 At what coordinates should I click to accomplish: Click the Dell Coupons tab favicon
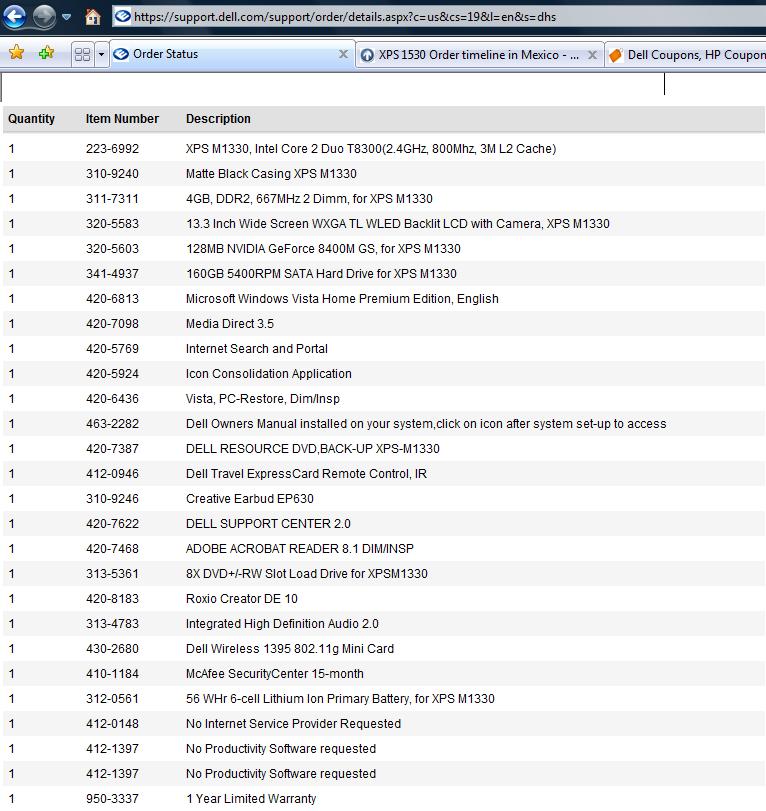pos(615,55)
